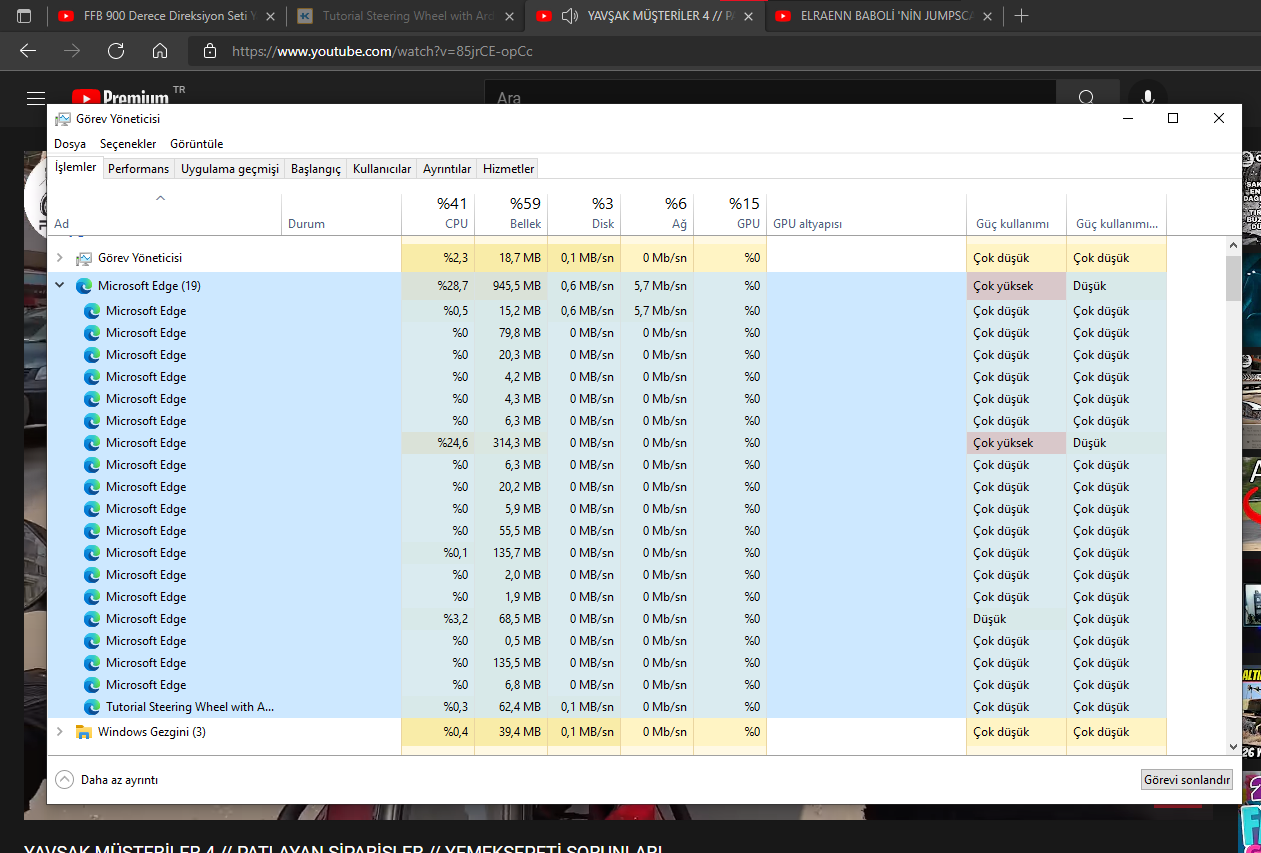Open Dosya menu
Screen dimensions: 1261x853
point(70,144)
